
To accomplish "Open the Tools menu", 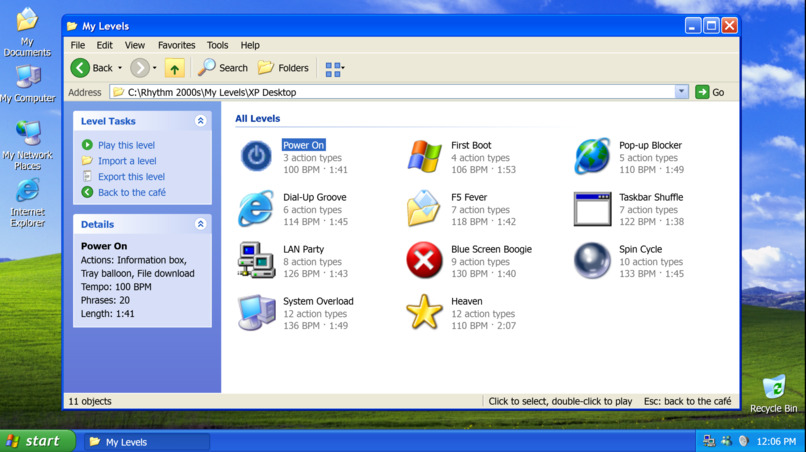I will click(x=217, y=45).
